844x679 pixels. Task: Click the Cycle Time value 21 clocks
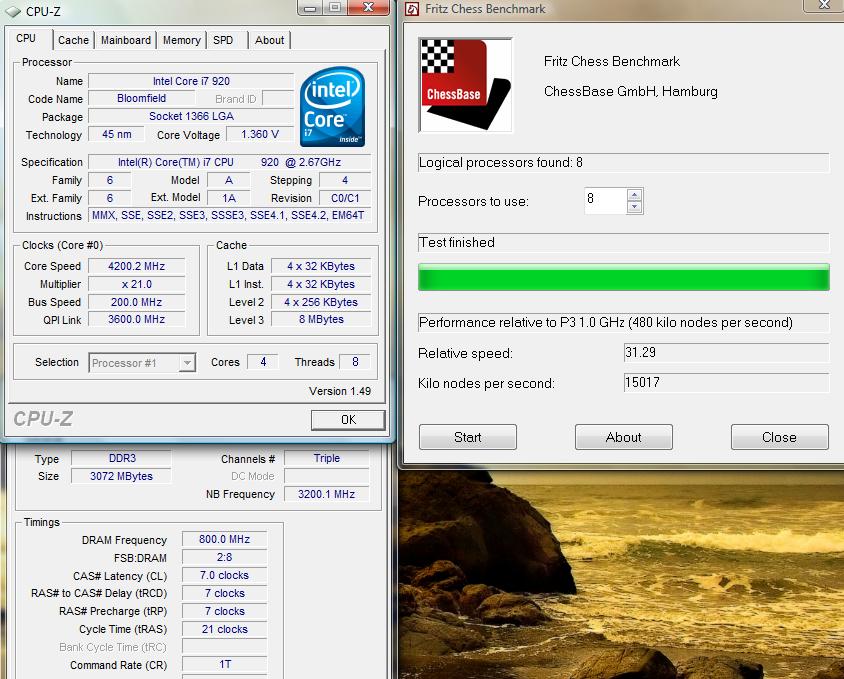[x=224, y=629]
